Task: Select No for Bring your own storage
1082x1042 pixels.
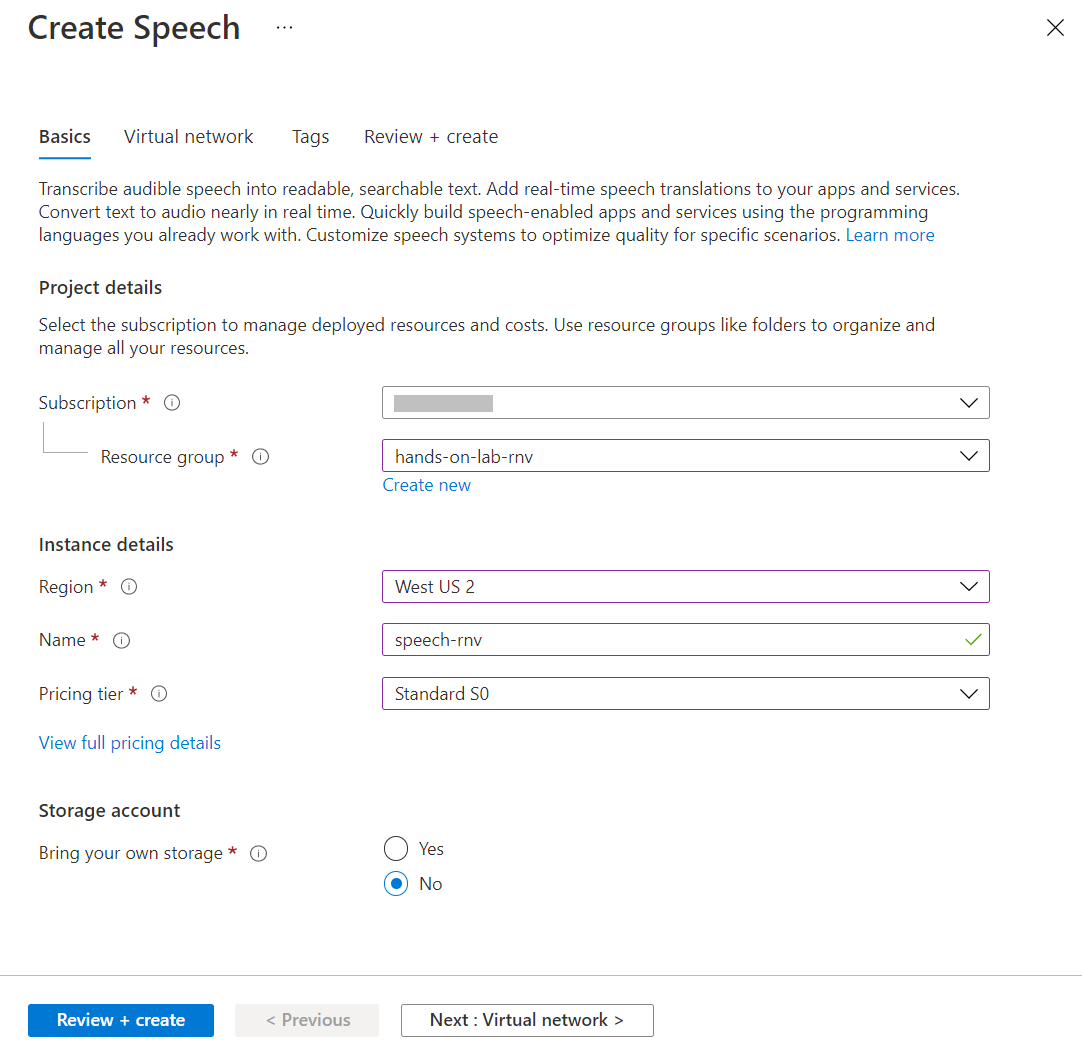Action: tap(396, 884)
